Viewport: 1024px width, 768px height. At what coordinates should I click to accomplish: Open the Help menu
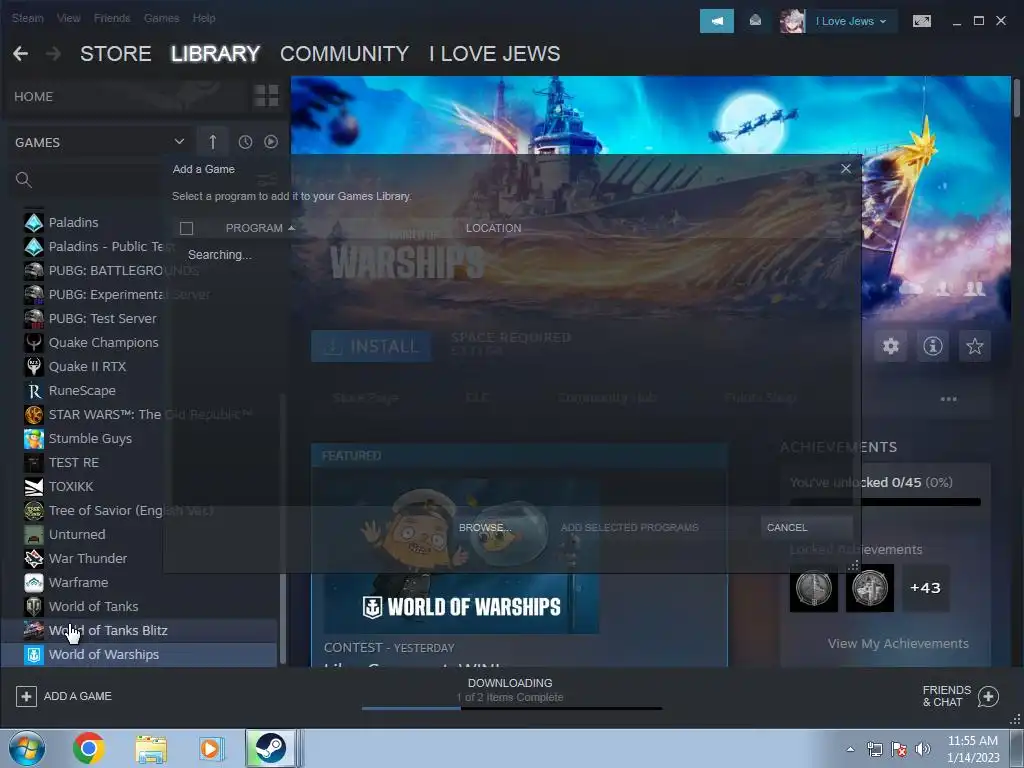point(204,18)
